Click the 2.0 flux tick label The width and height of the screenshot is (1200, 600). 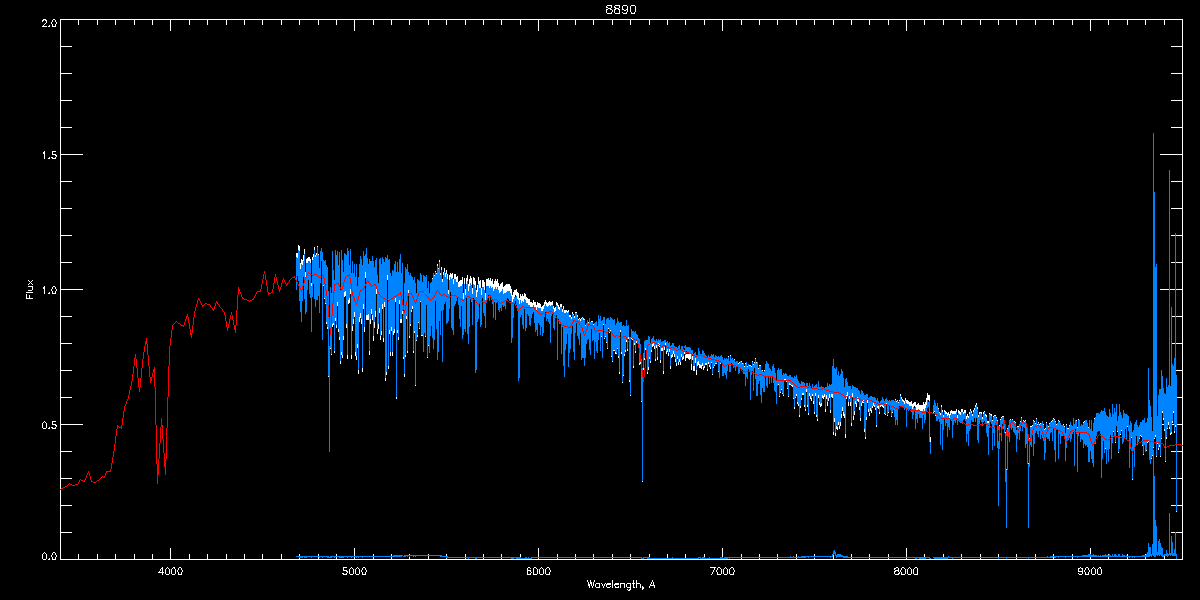coord(48,22)
